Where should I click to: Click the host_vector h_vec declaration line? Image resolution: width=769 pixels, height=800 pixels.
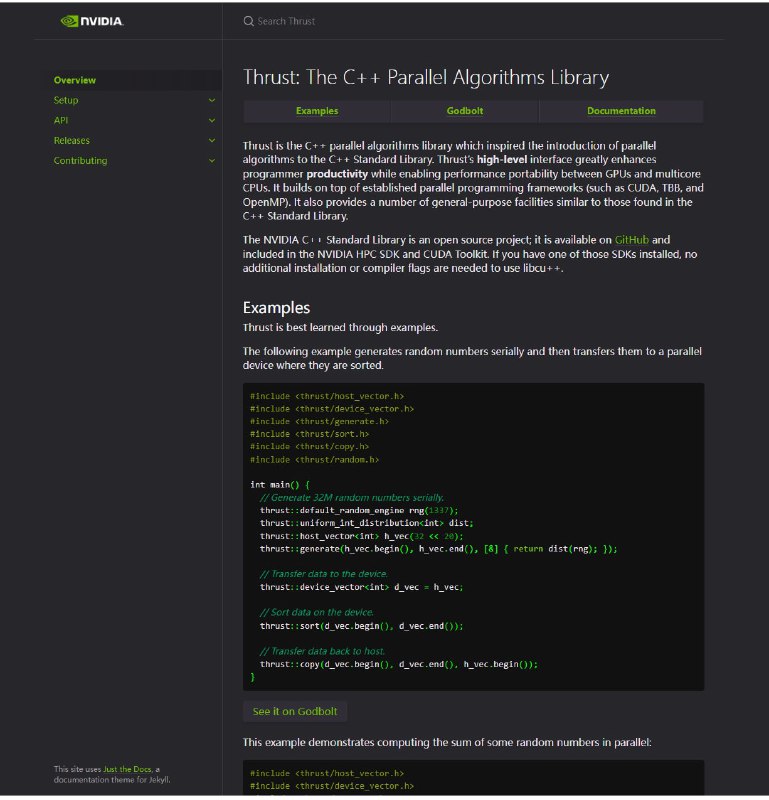point(361,536)
